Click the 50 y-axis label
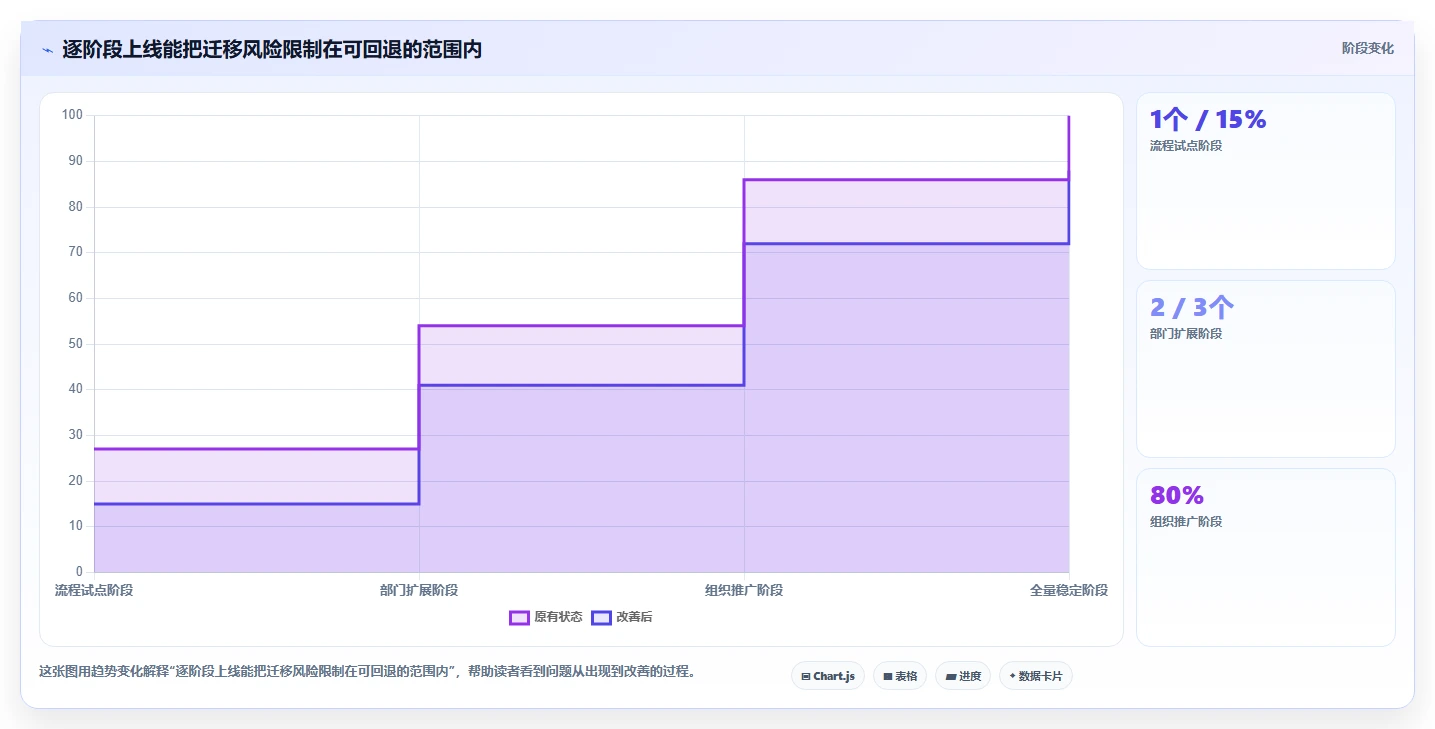This screenshot has height=729, width=1435. (75, 344)
